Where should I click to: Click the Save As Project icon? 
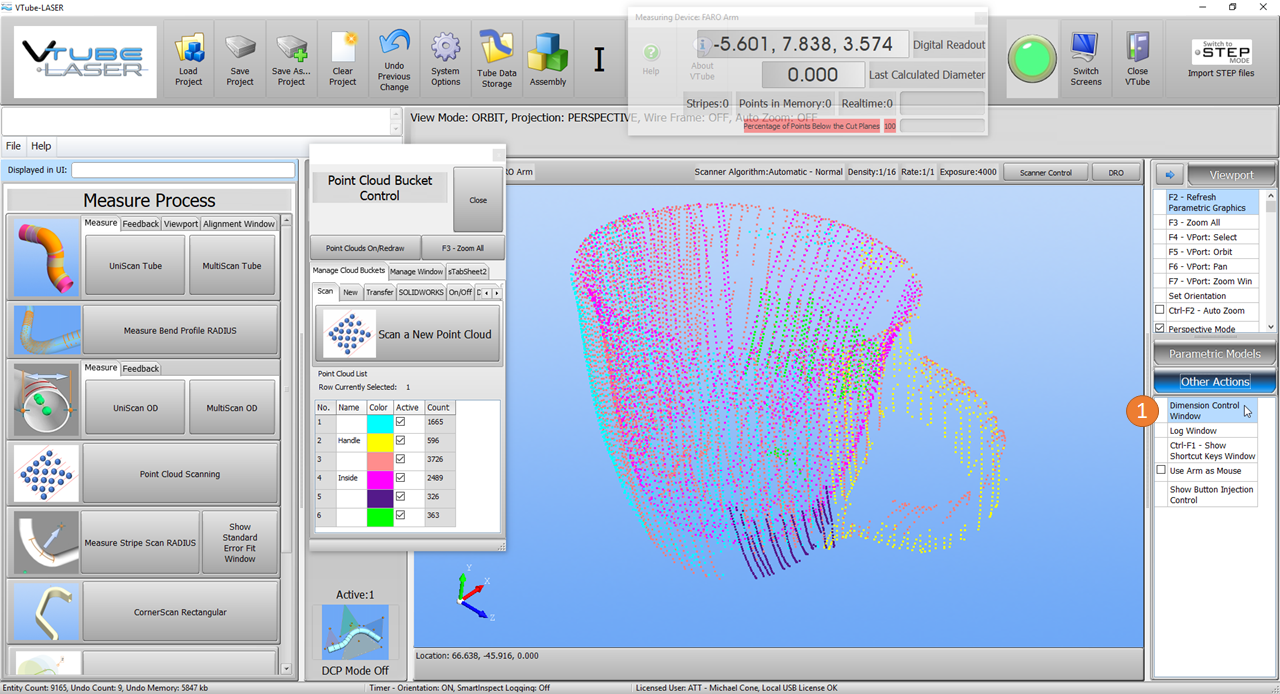tap(291, 60)
